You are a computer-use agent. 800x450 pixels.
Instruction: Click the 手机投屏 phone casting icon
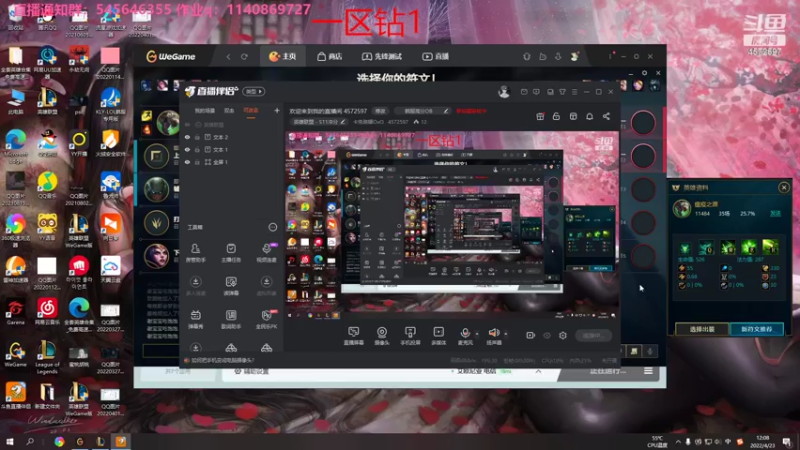click(410, 336)
